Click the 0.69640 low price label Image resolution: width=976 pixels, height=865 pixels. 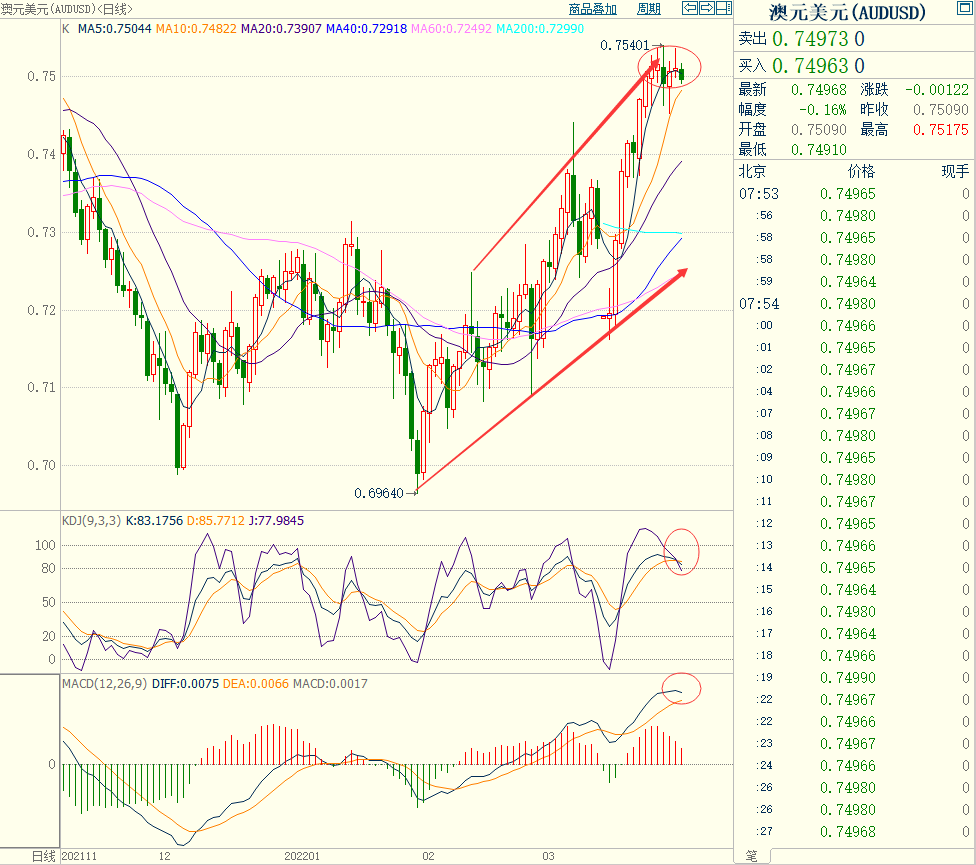(379, 492)
